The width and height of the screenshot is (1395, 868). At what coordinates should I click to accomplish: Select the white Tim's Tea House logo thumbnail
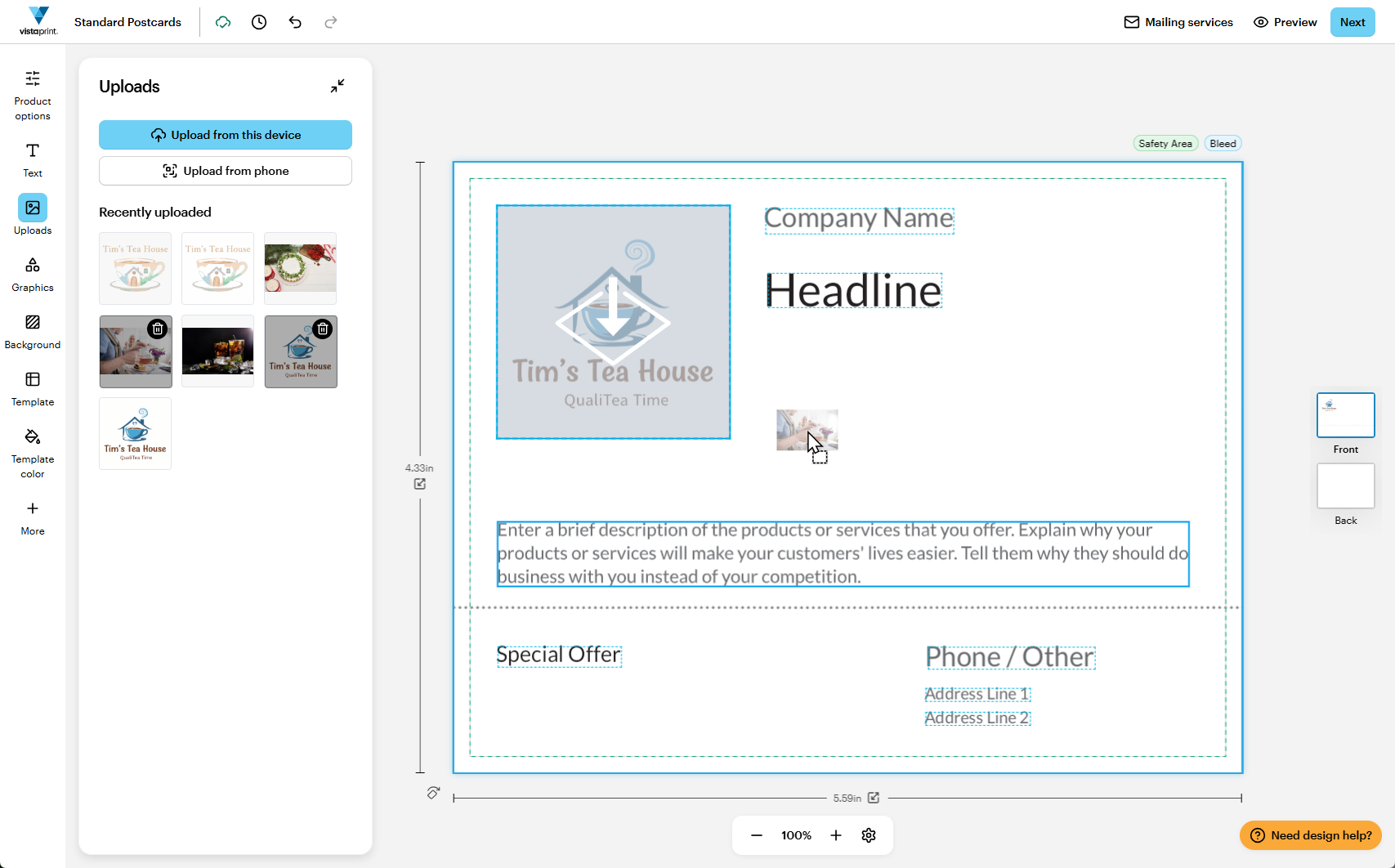point(135,433)
